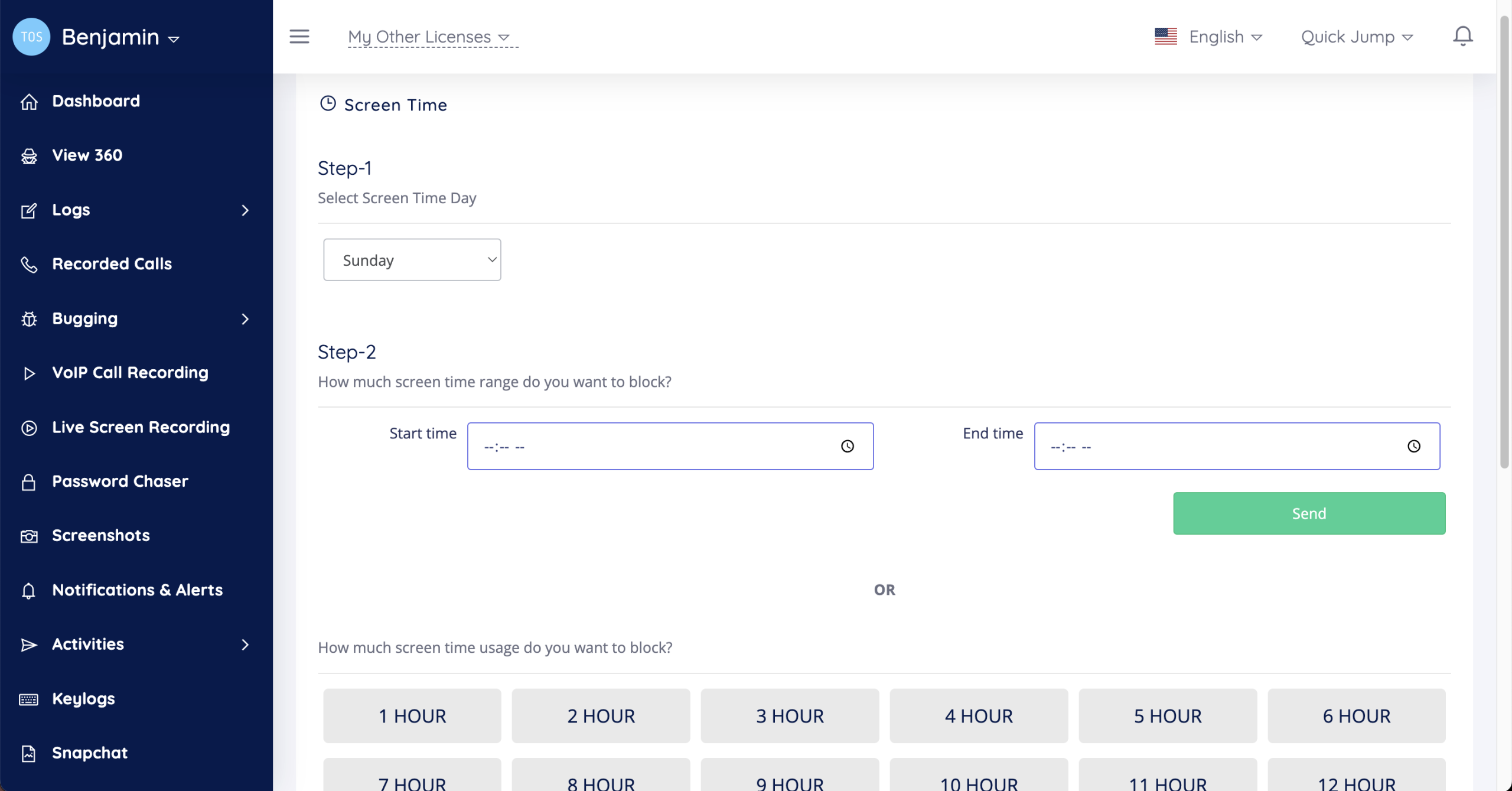
Task: Click the Screenshots camera icon
Action: point(28,536)
